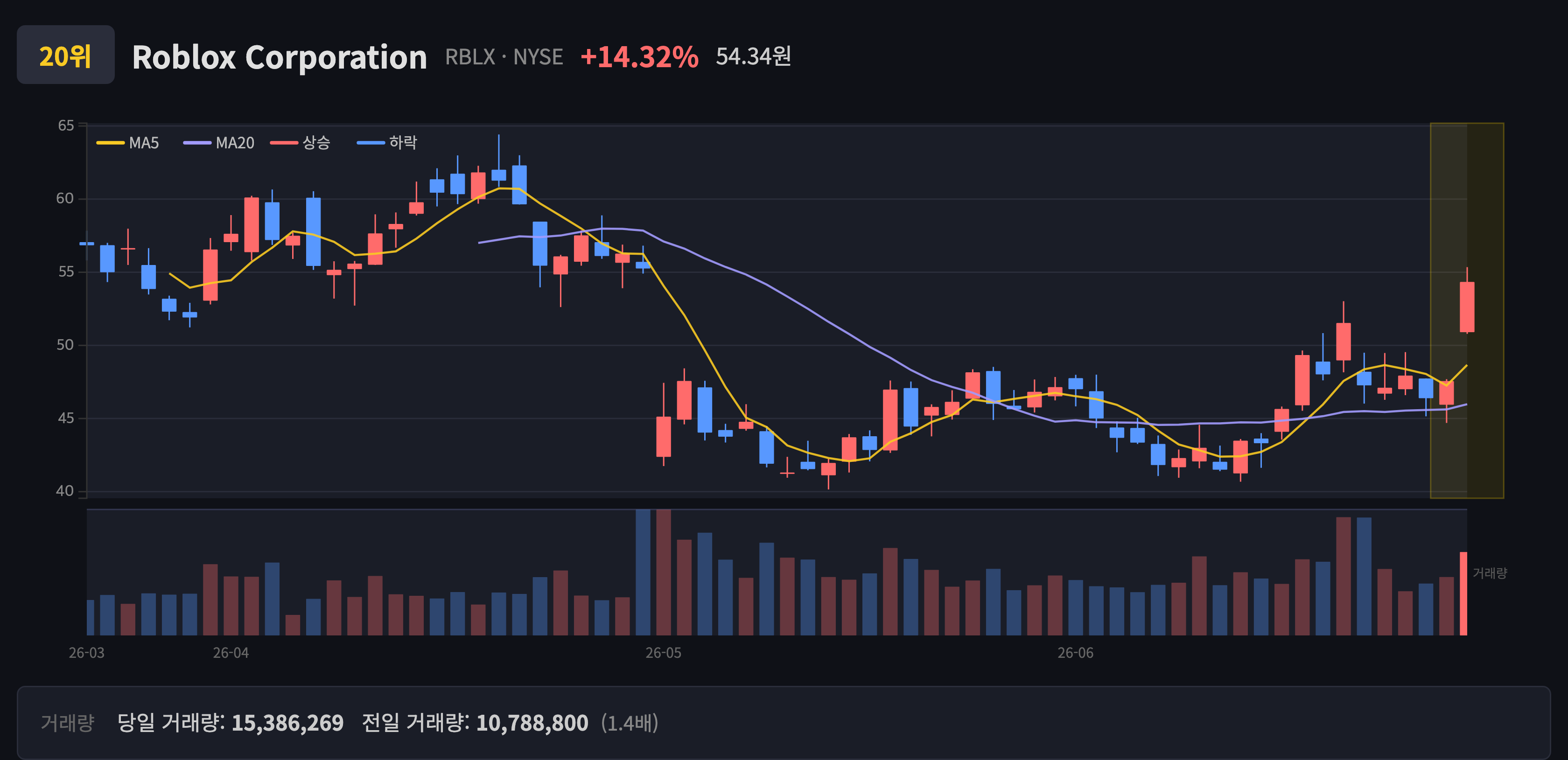Click the red 상승 legend line swatch

click(284, 143)
